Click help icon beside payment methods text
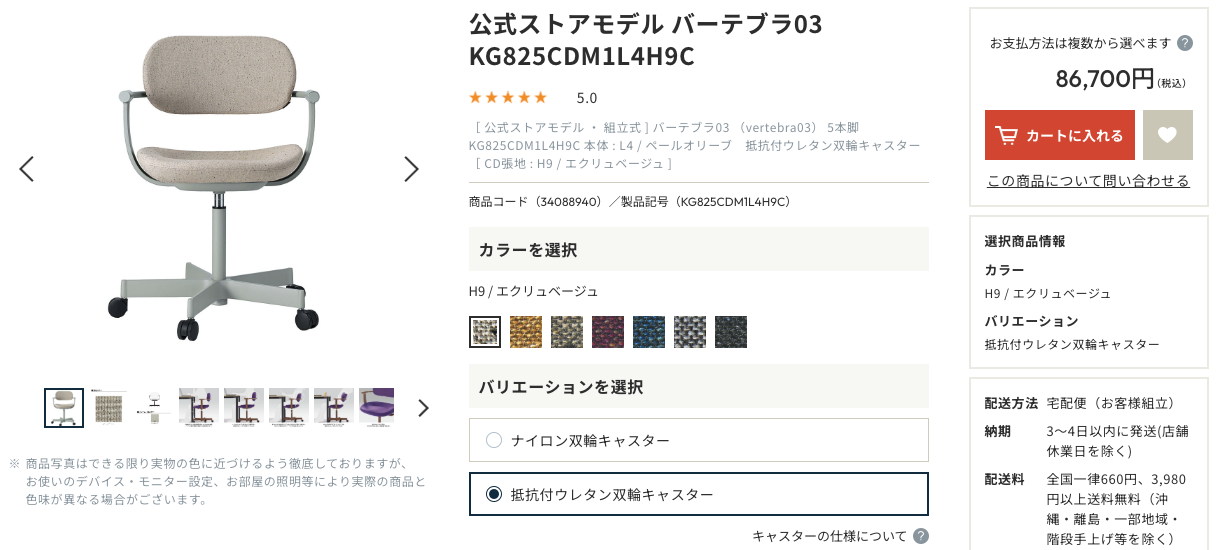This screenshot has width=1220, height=550. pos(1185,43)
